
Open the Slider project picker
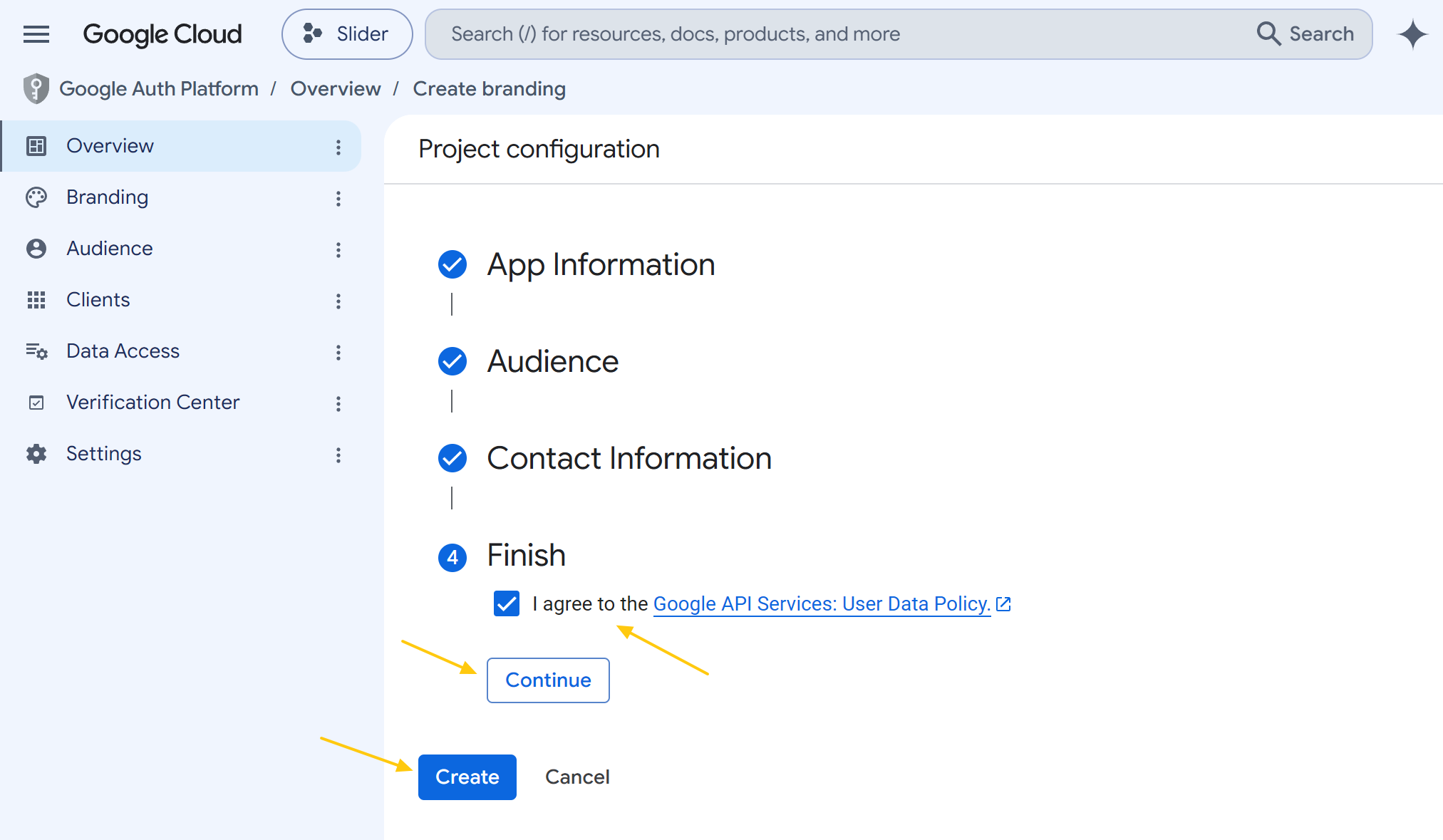pos(347,34)
